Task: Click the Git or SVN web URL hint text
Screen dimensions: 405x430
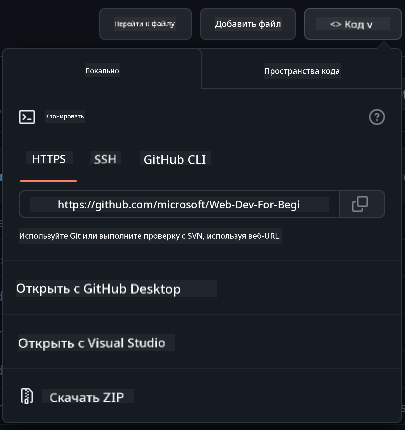Action: [149, 236]
